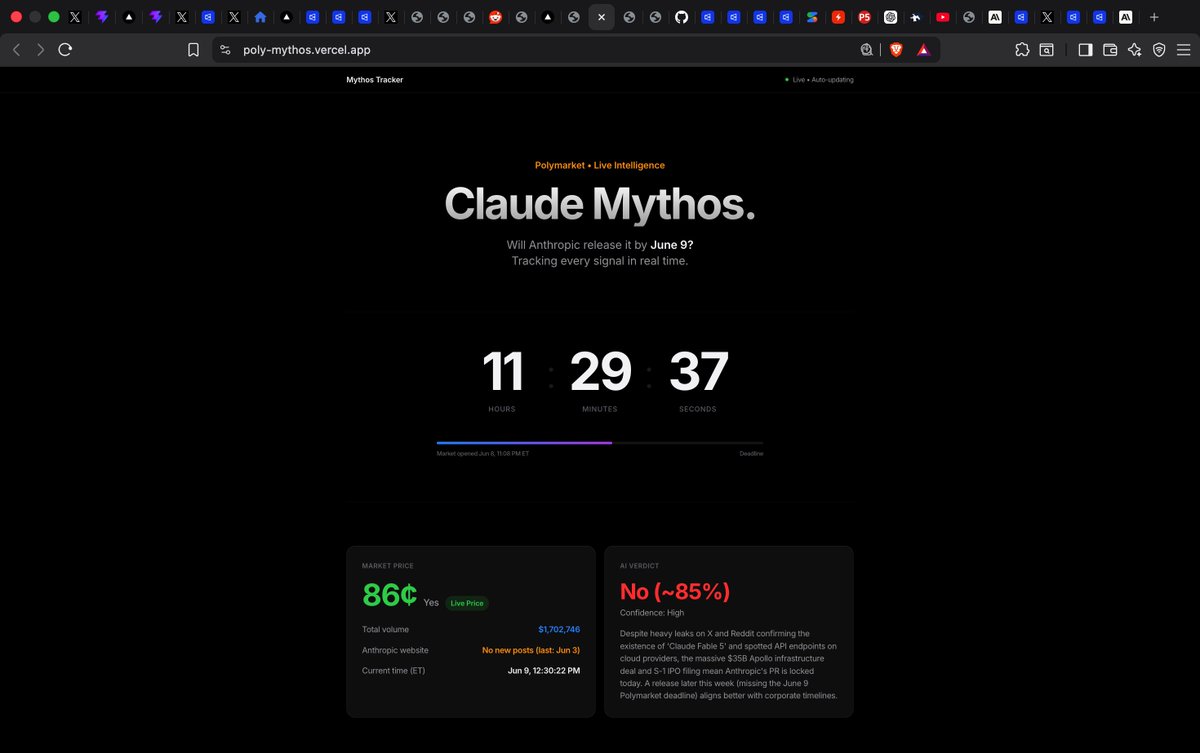Image resolution: width=1200 pixels, height=753 pixels.
Task: Click the zoom indicator icon in address bar
Action: point(867,50)
